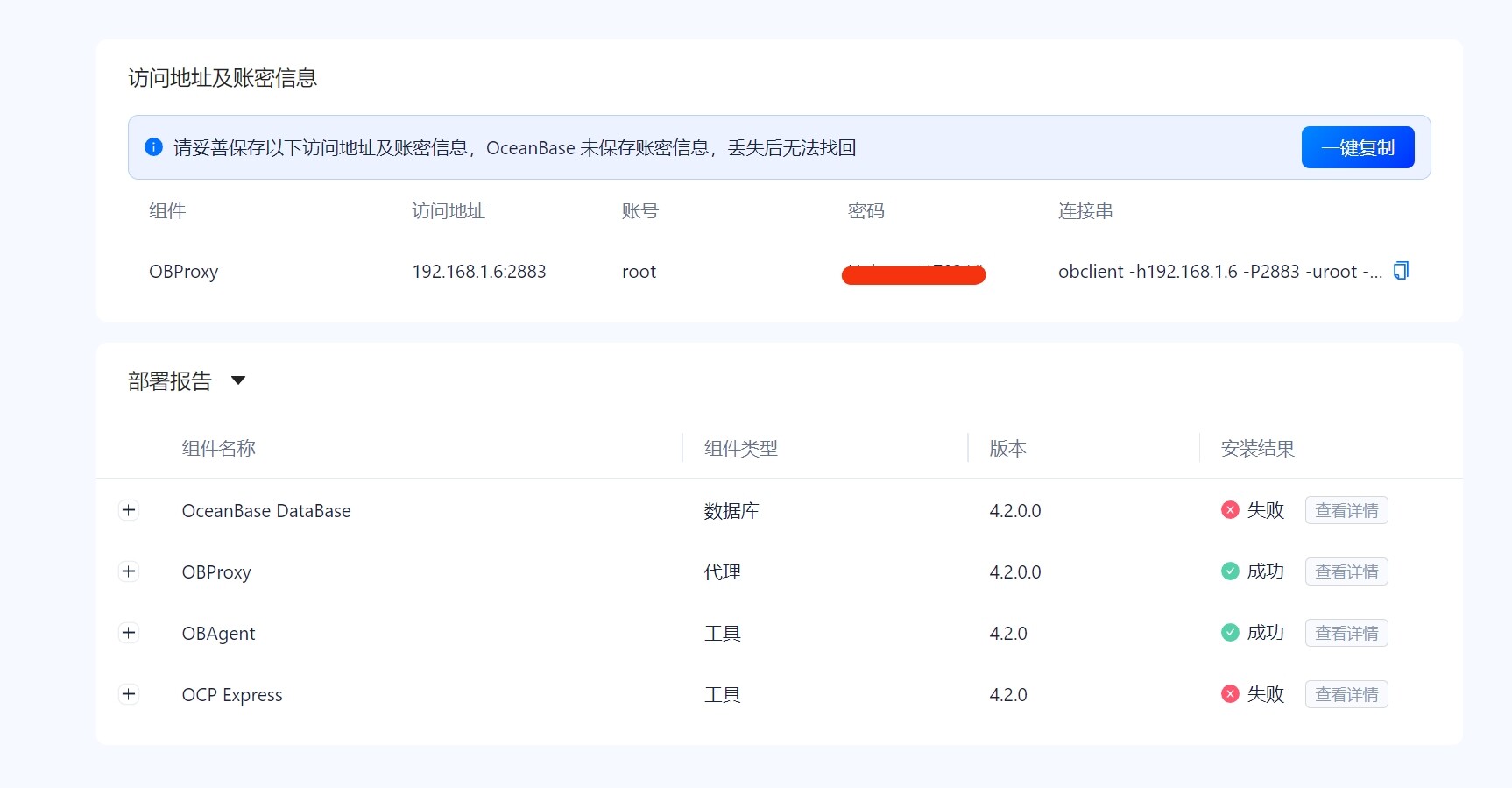Click 失败 status text for OCP Express
Viewport: 1512px width, 788px height.
pyautogui.click(x=1266, y=694)
